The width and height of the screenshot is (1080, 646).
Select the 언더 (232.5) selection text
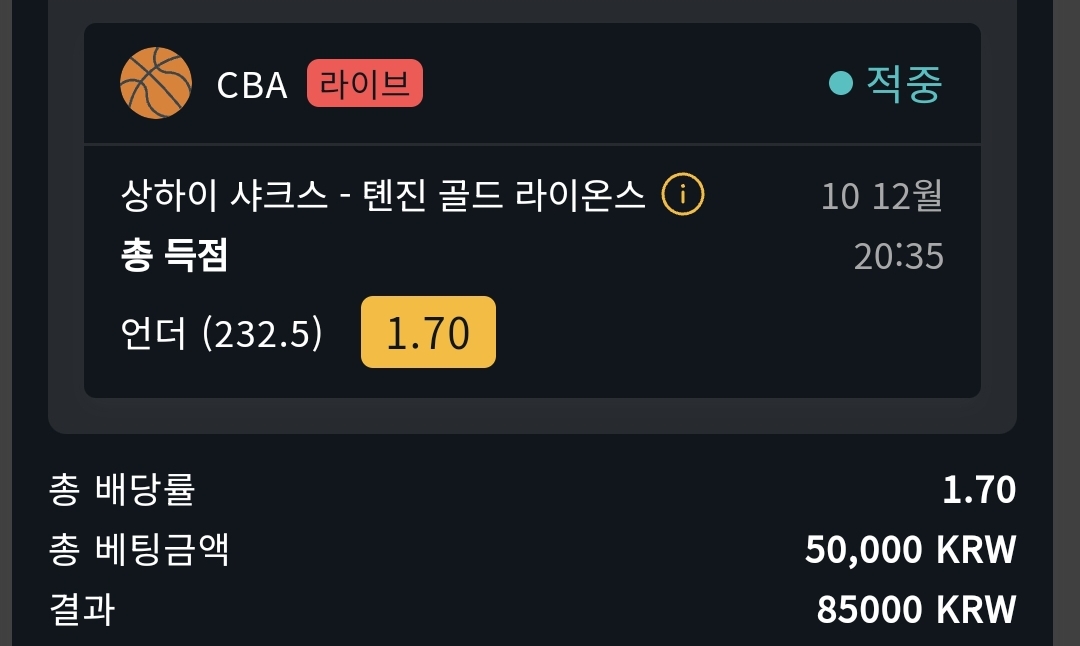tap(221, 333)
